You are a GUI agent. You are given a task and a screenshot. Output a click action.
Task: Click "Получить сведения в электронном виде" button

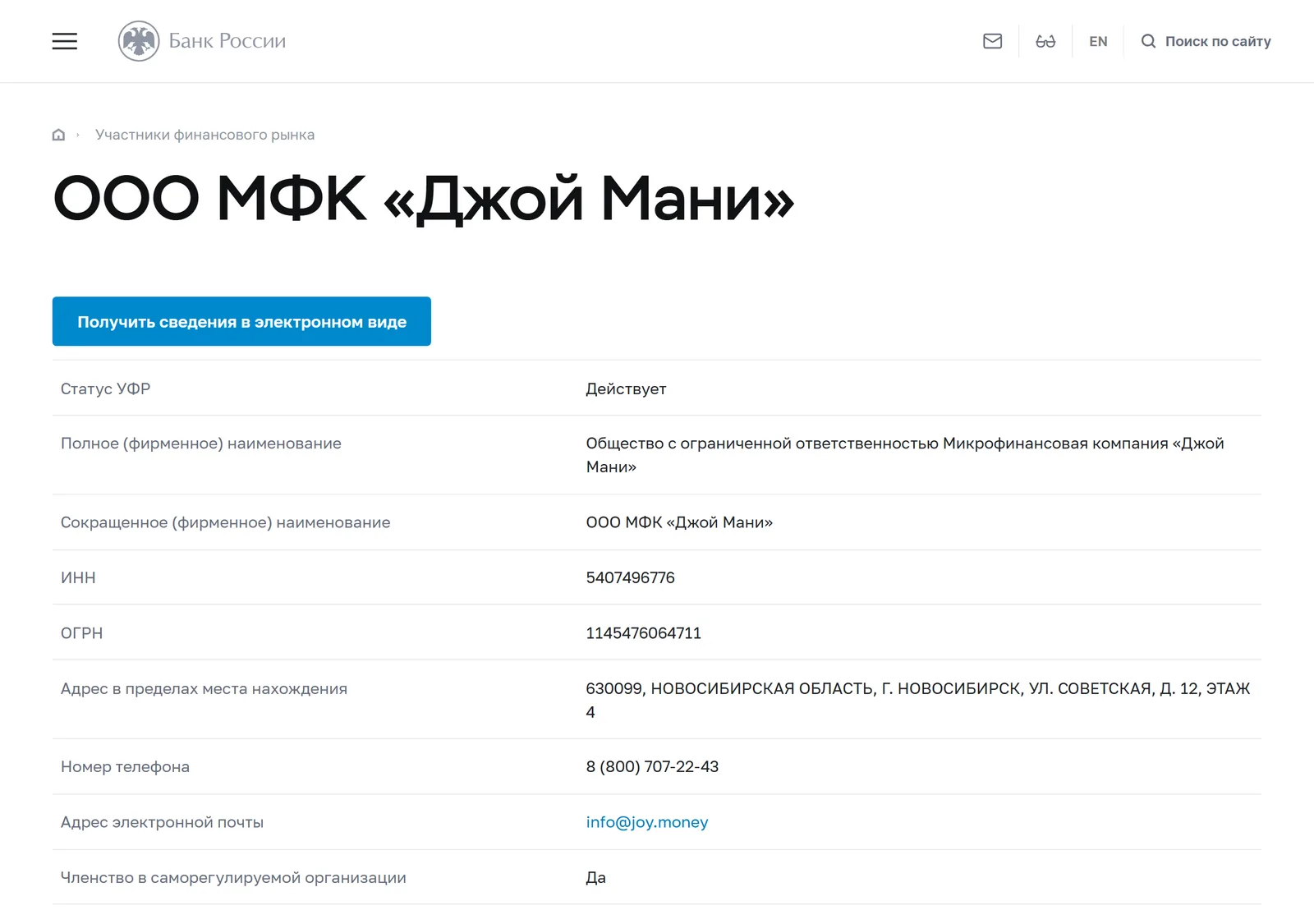tap(241, 321)
